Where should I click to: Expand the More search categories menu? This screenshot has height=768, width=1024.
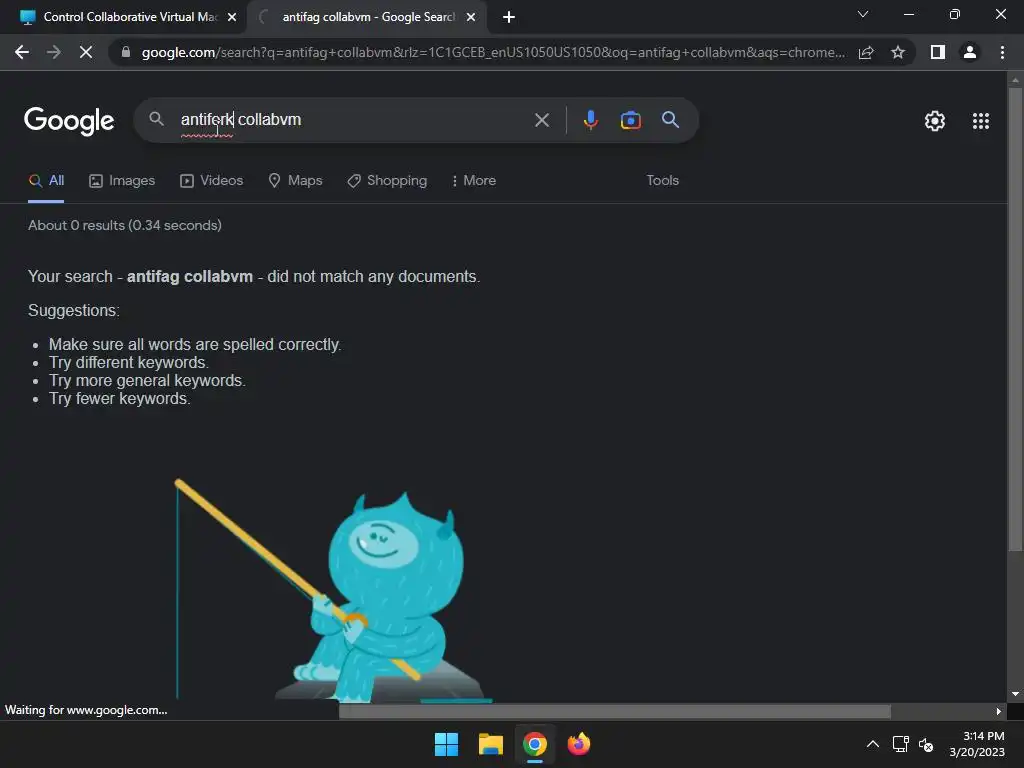point(473,181)
